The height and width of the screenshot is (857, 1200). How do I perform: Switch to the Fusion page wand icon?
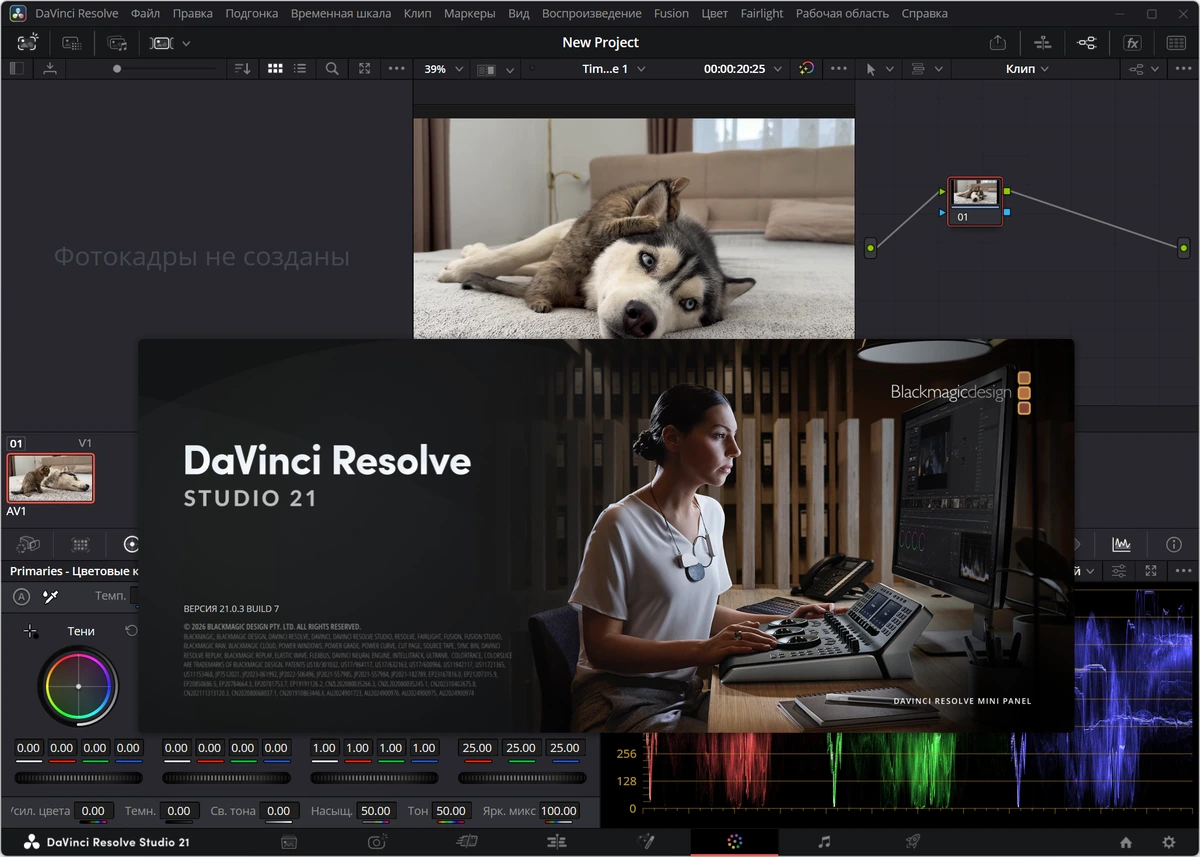click(646, 842)
